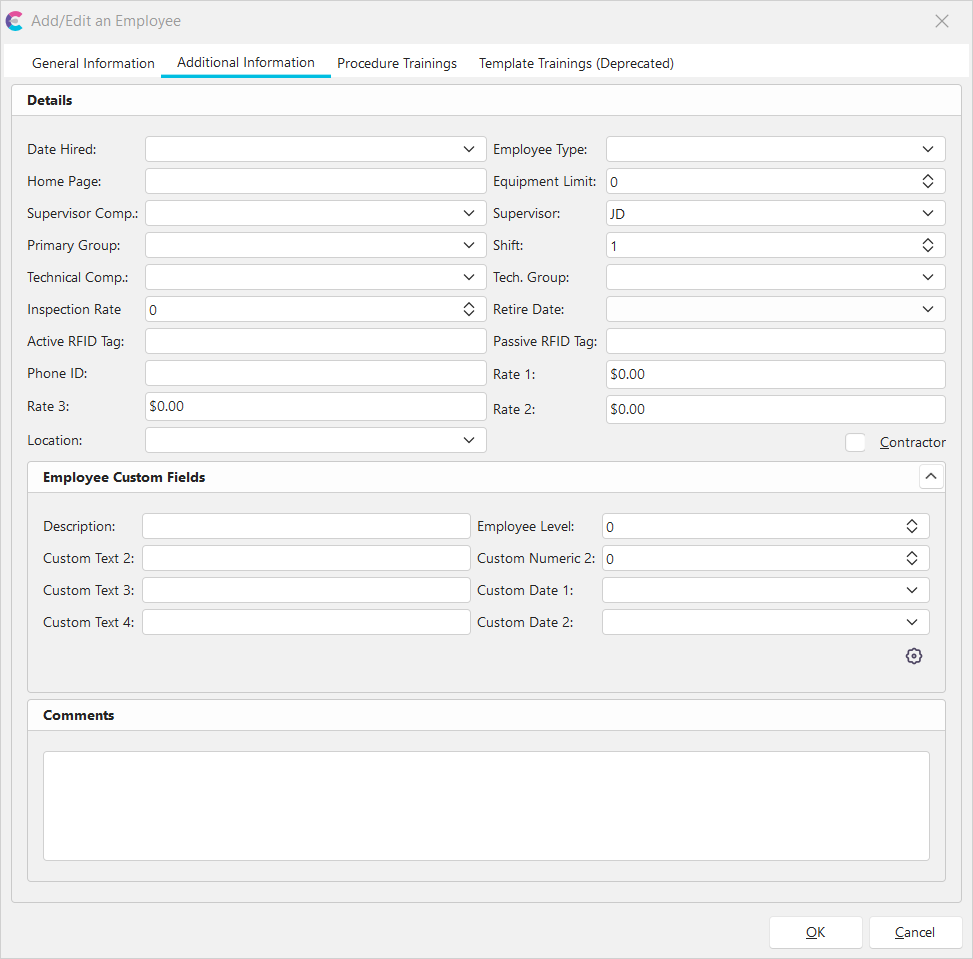
Task: Change Inspection Rate using stepper arrows
Action: (x=469, y=309)
